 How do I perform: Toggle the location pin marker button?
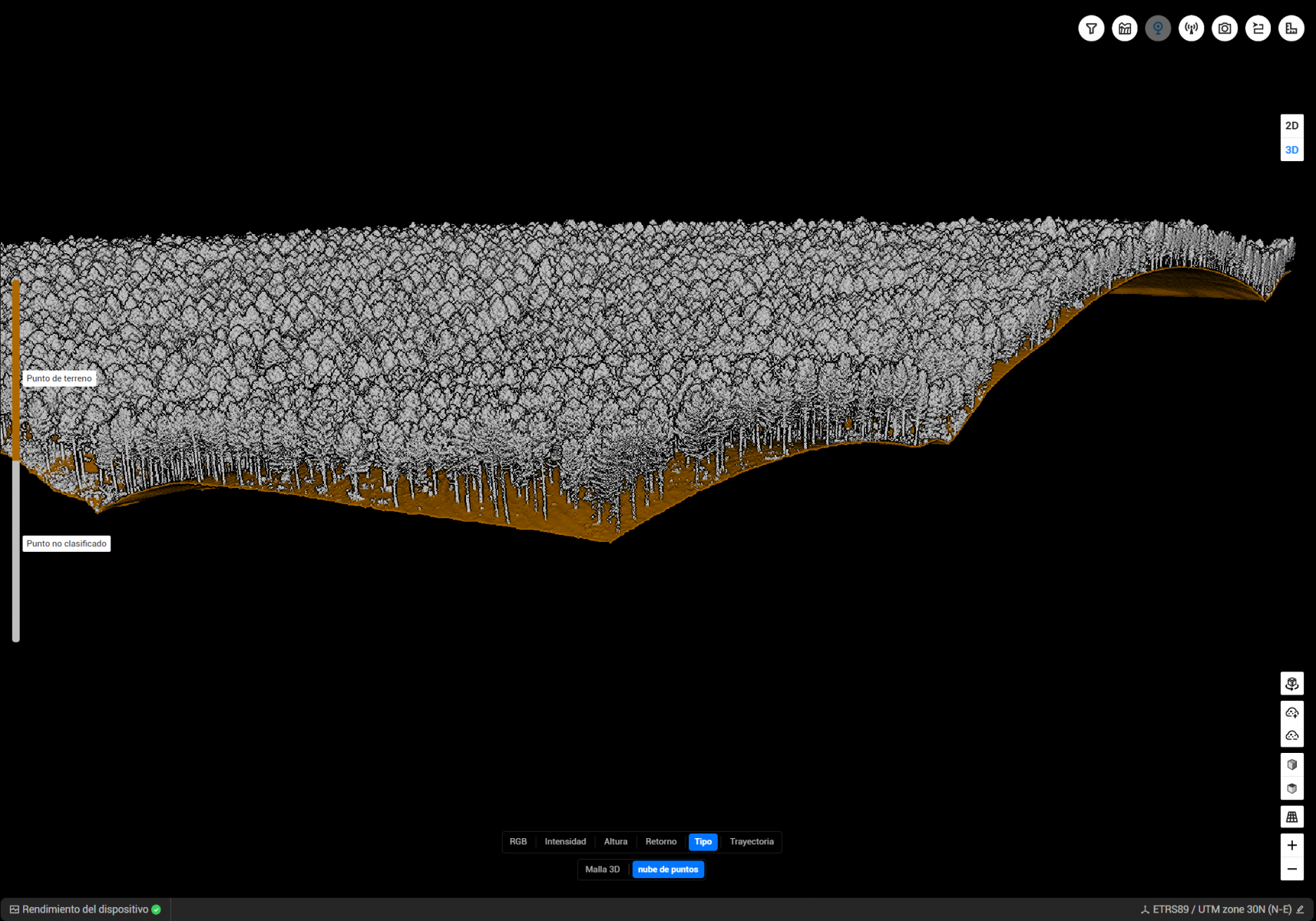(x=1158, y=28)
